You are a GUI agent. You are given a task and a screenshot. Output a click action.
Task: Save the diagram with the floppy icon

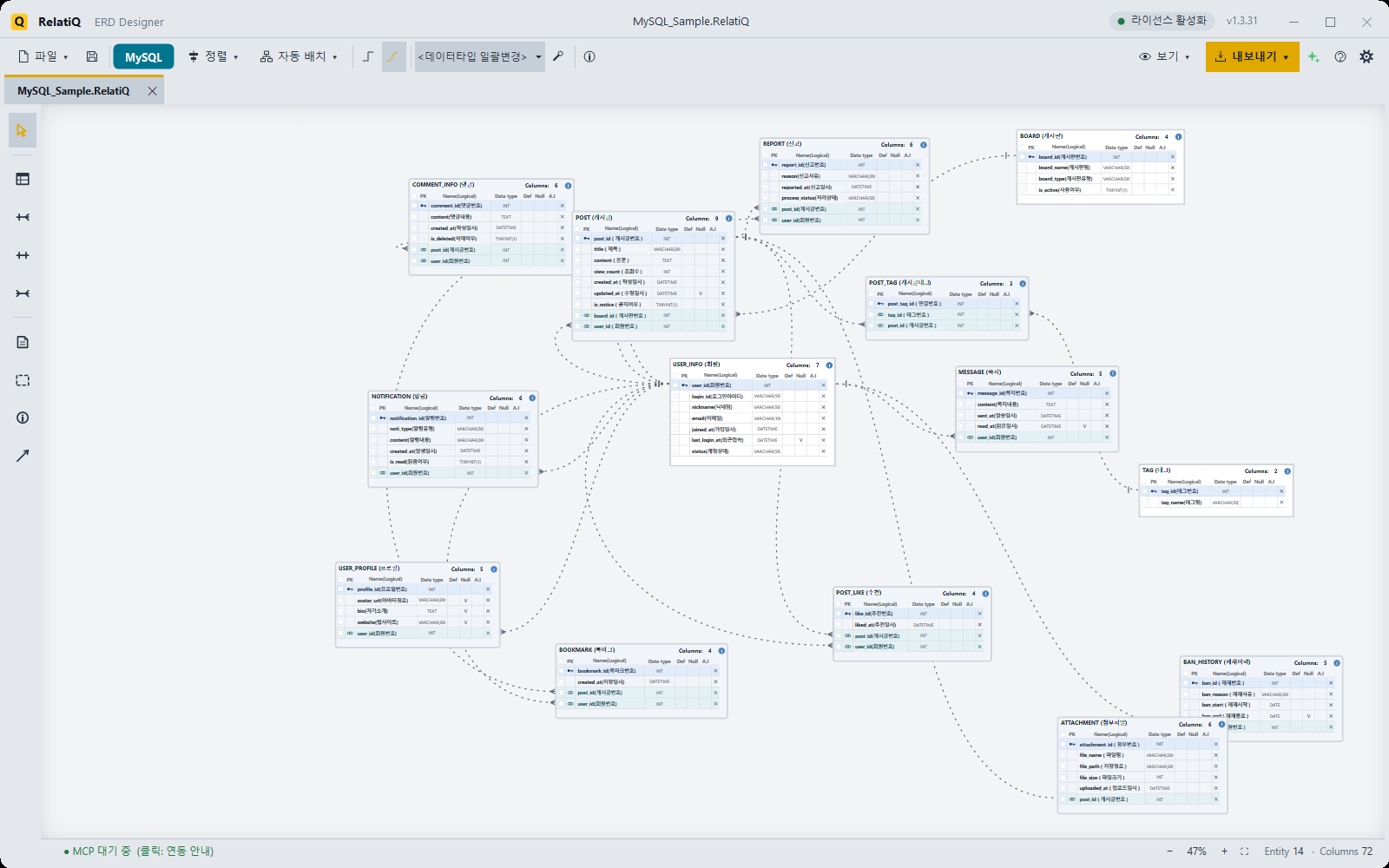coord(92,56)
